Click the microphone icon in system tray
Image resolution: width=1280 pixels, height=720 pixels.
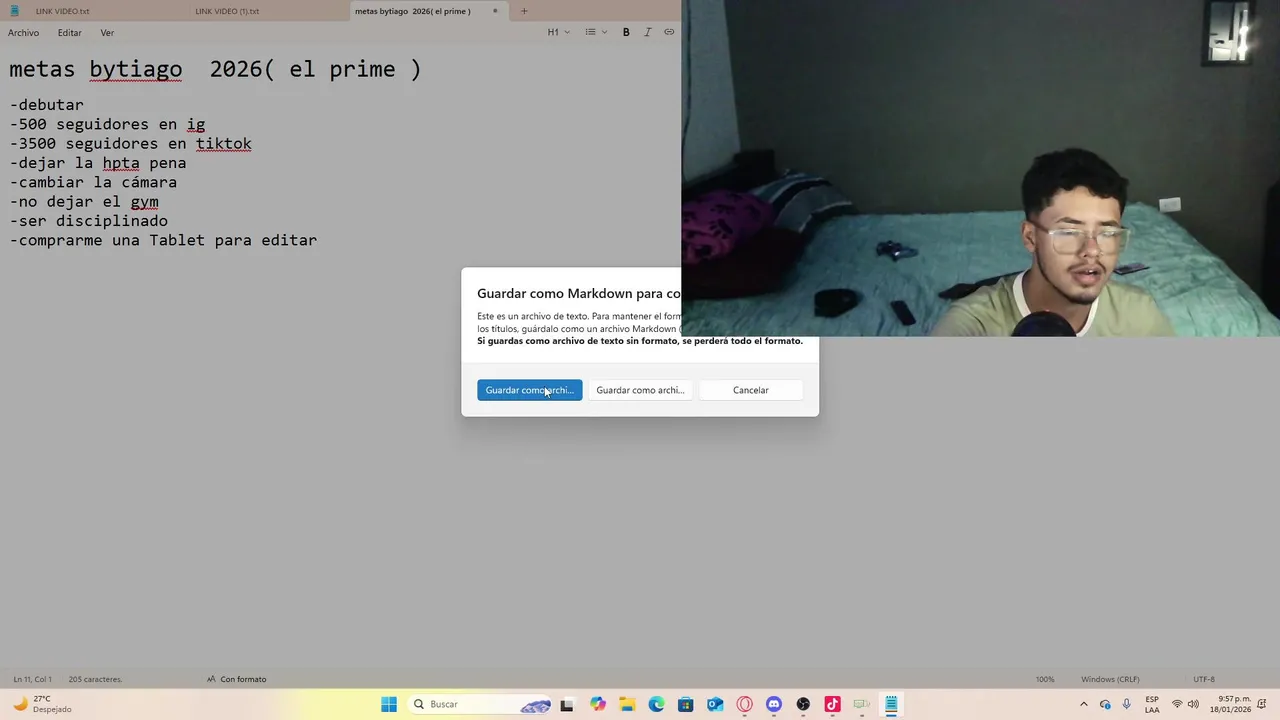1127,704
